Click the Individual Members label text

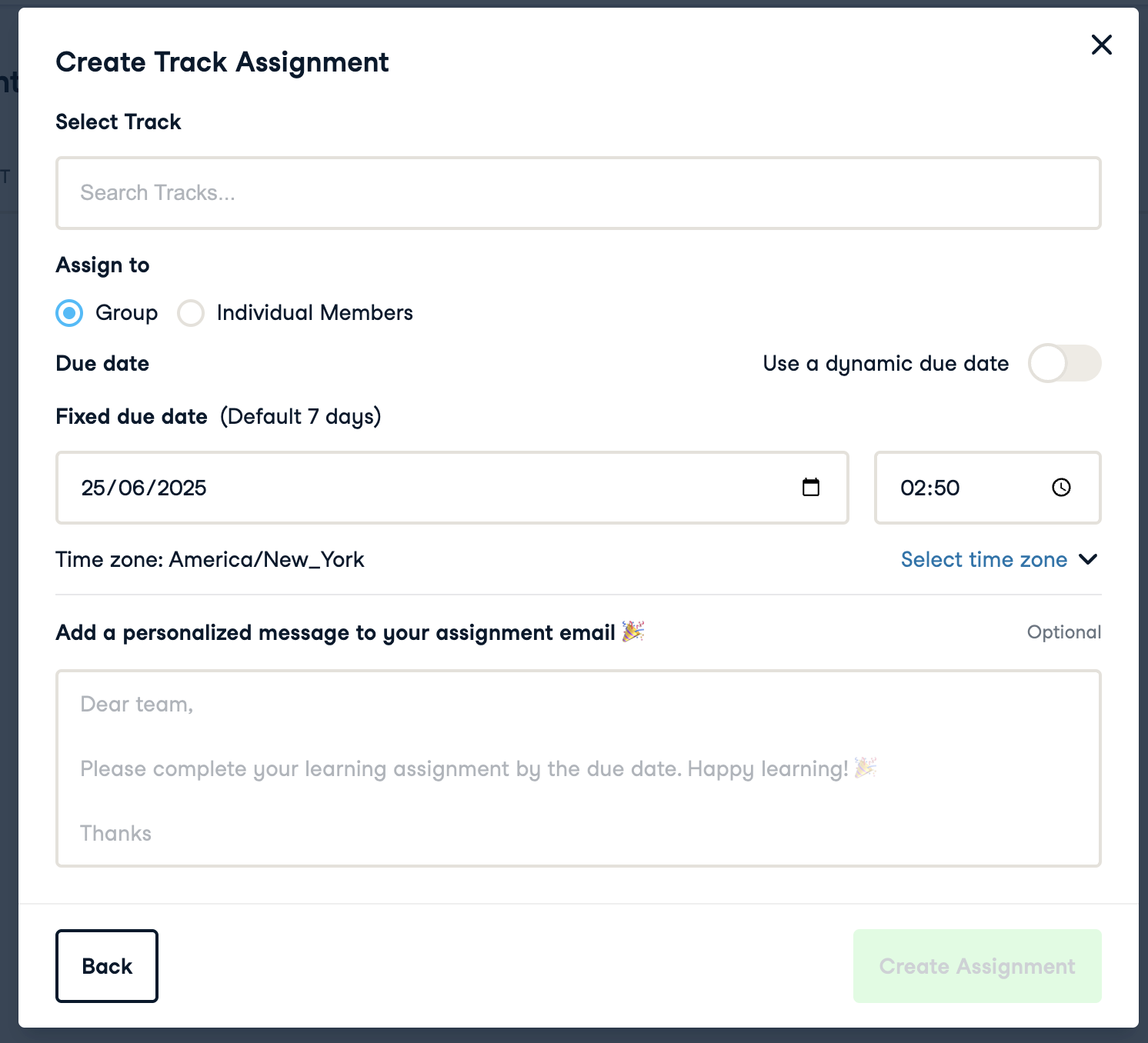315,313
